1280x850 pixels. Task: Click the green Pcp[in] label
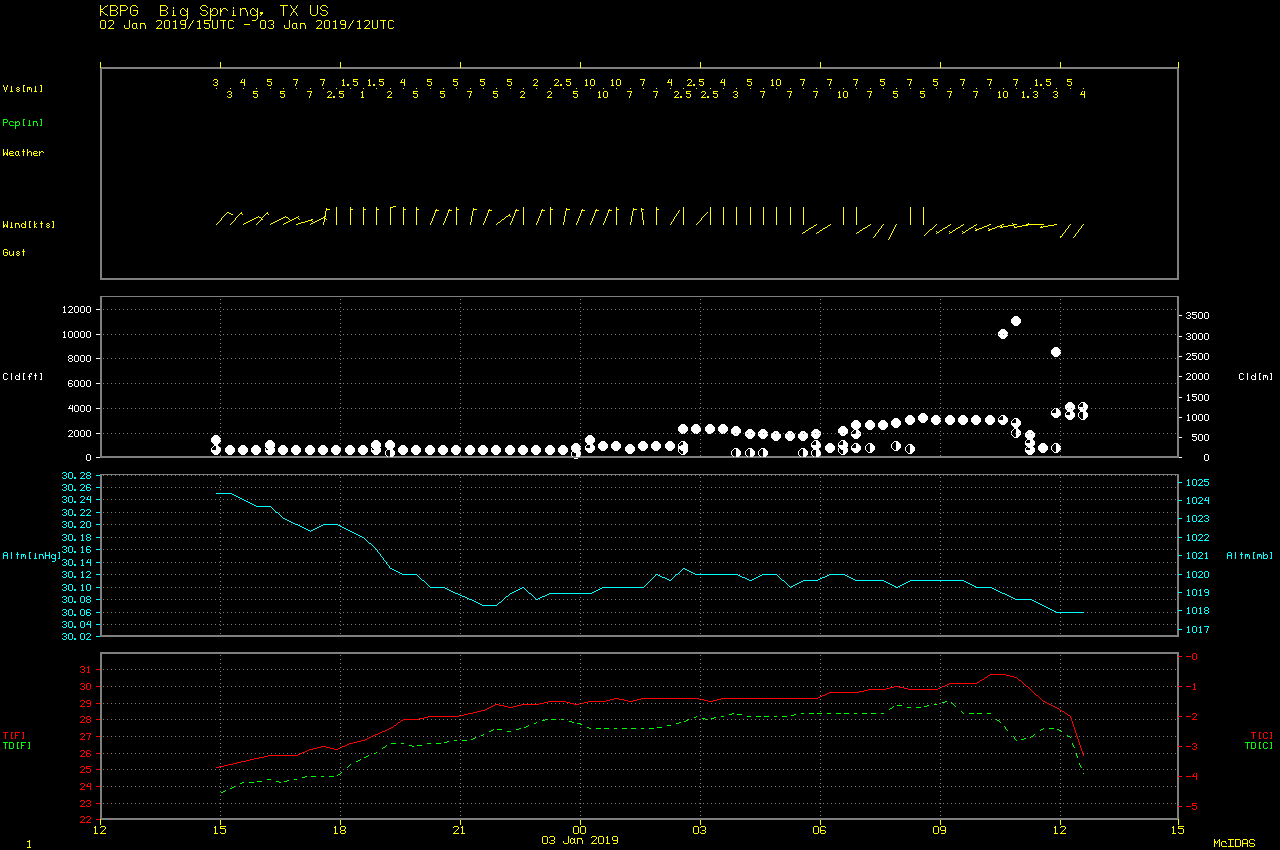click(x=23, y=123)
